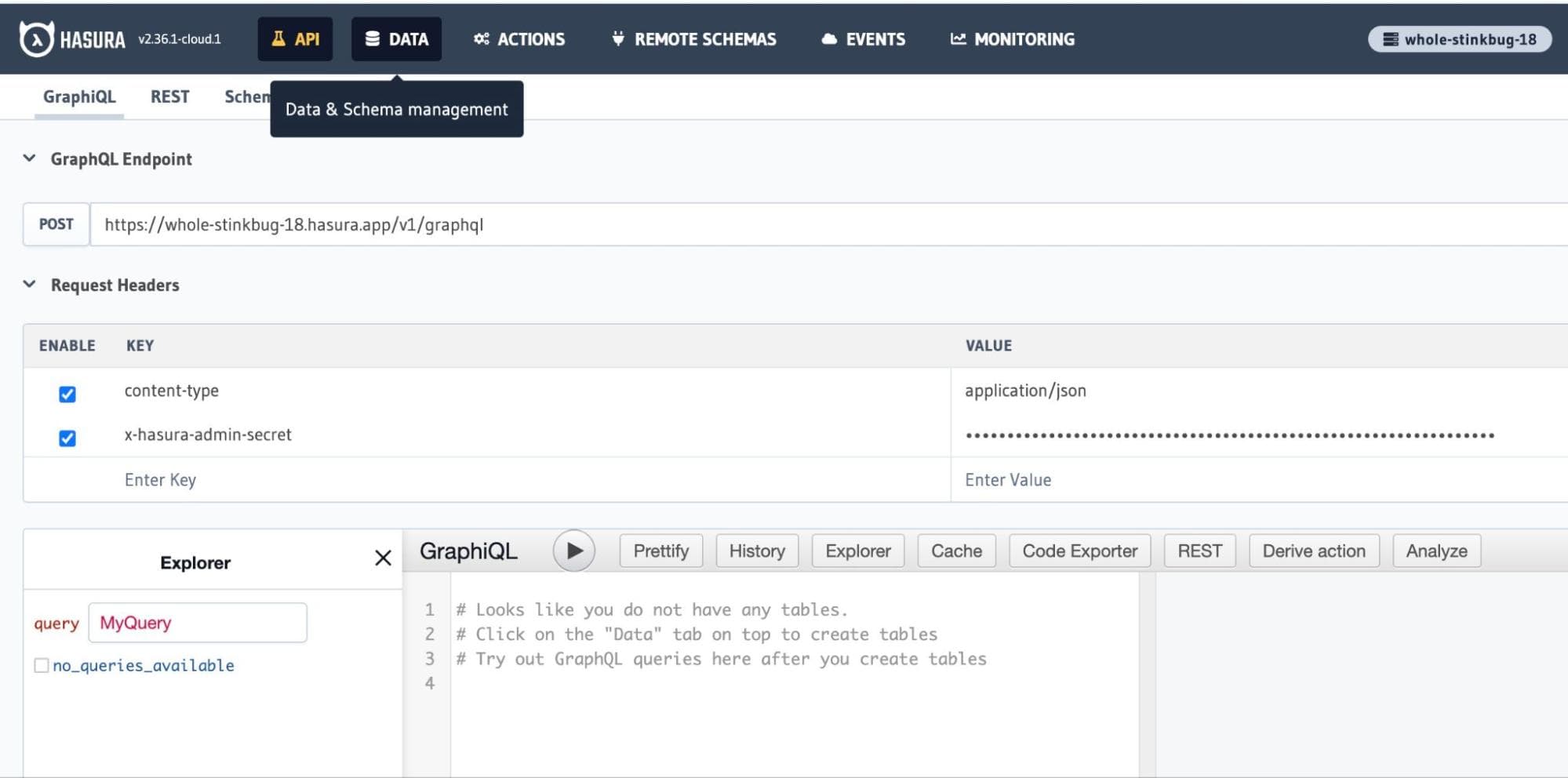1568x778 pixels.
Task: Close the Explorer panel
Action: pyautogui.click(x=383, y=558)
